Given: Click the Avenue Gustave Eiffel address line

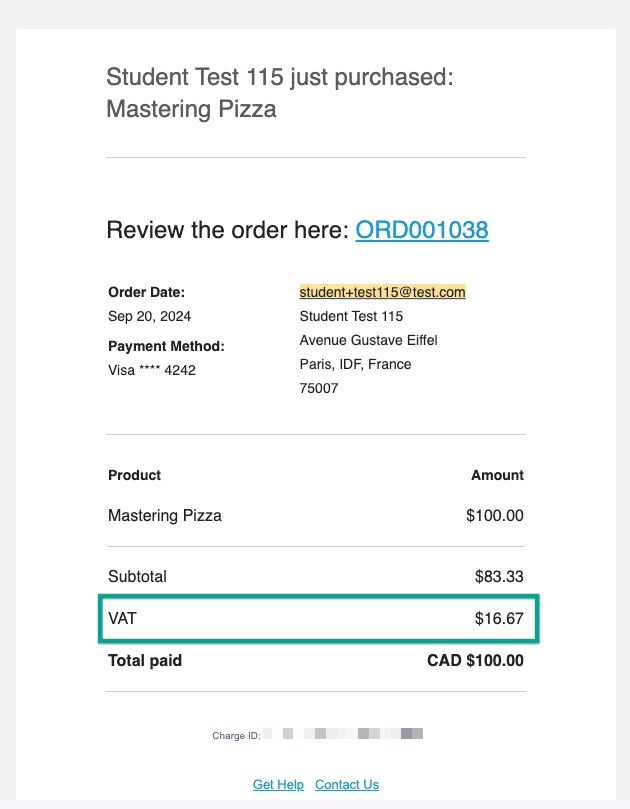Looking at the screenshot, I should [368, 341].
